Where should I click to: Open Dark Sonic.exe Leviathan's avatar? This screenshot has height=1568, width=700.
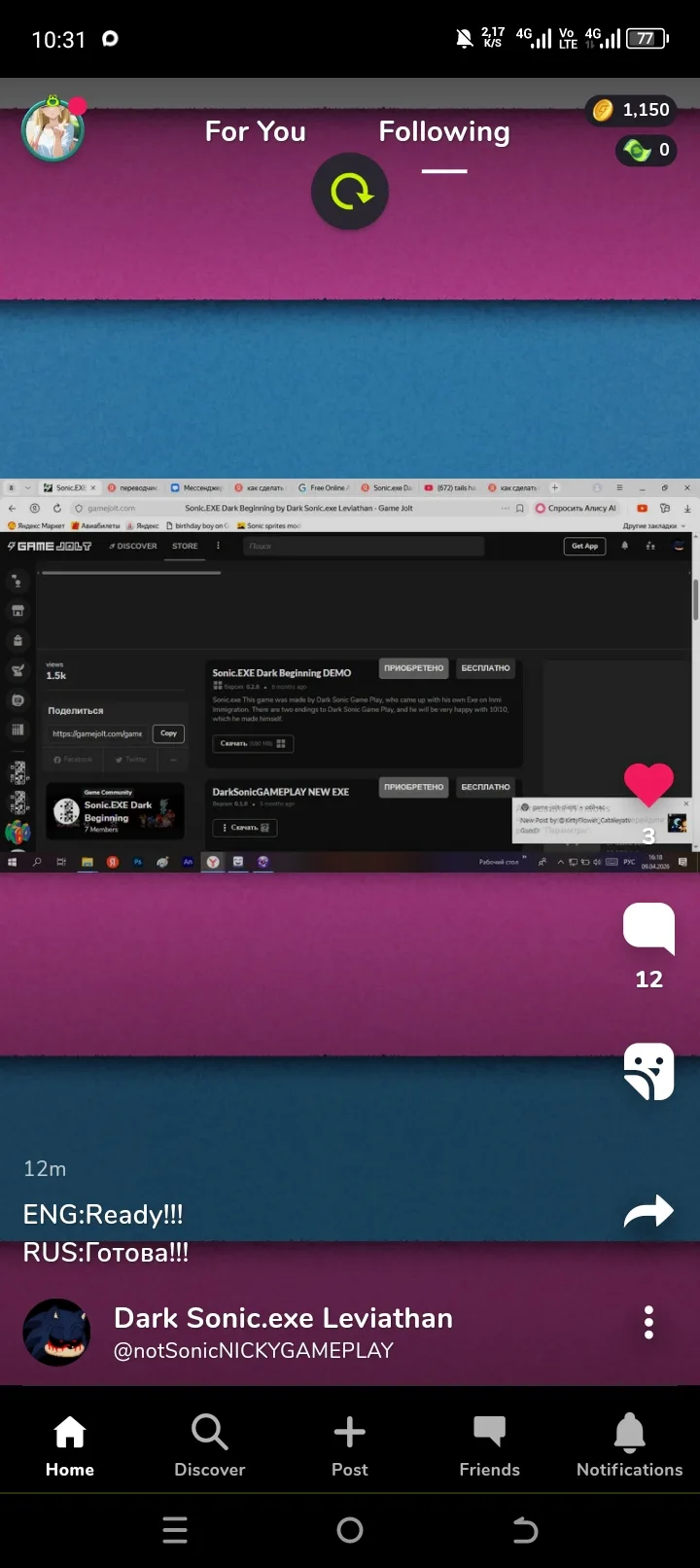[x=57, y=1333]
